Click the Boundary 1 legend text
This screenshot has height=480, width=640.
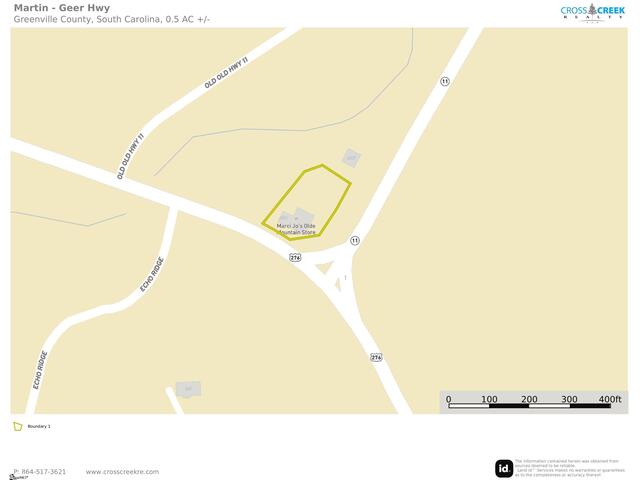(39, 427)
